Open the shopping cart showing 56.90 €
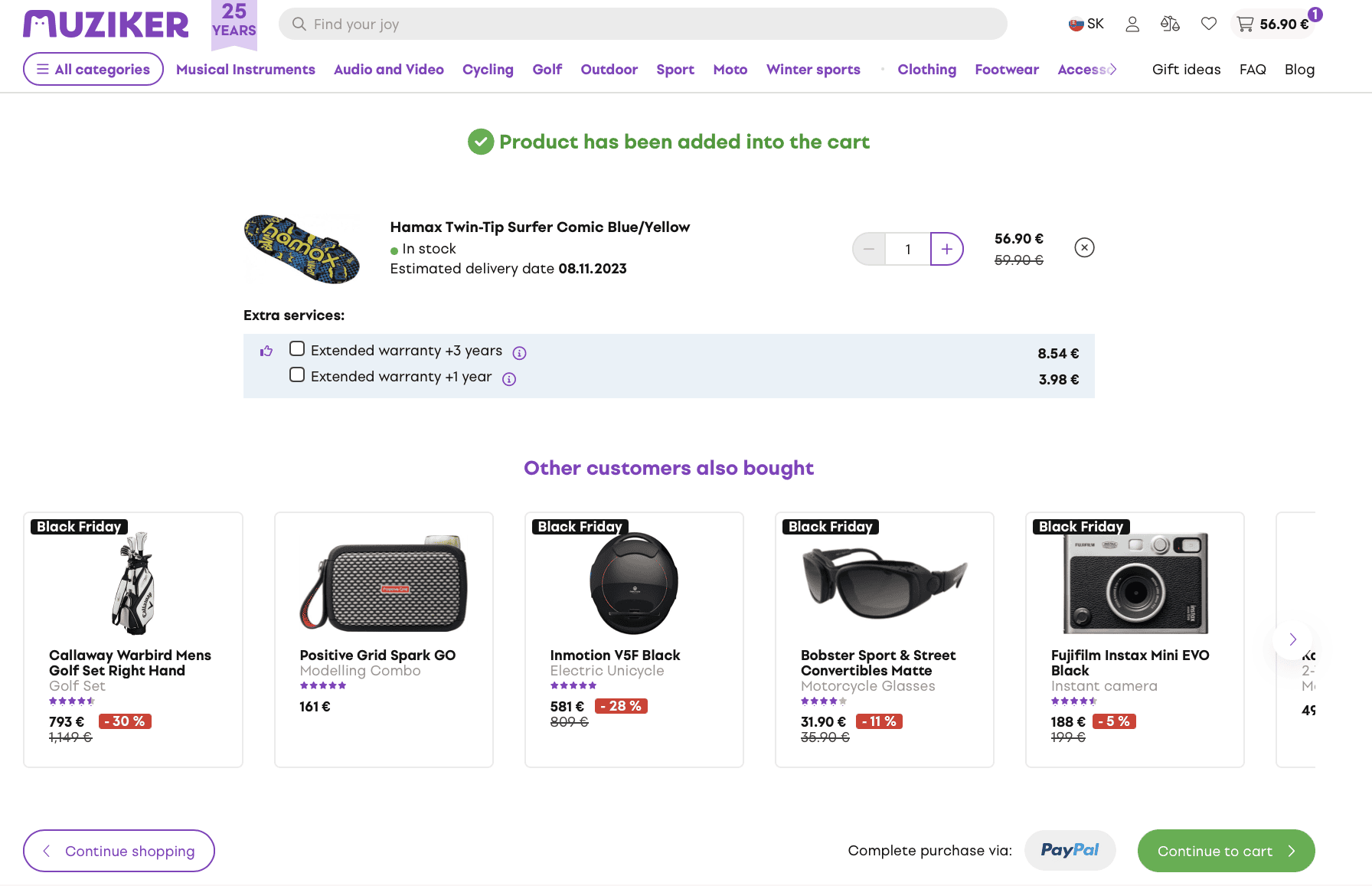This screenshot has height=886, width=1372. [1273, 25]
